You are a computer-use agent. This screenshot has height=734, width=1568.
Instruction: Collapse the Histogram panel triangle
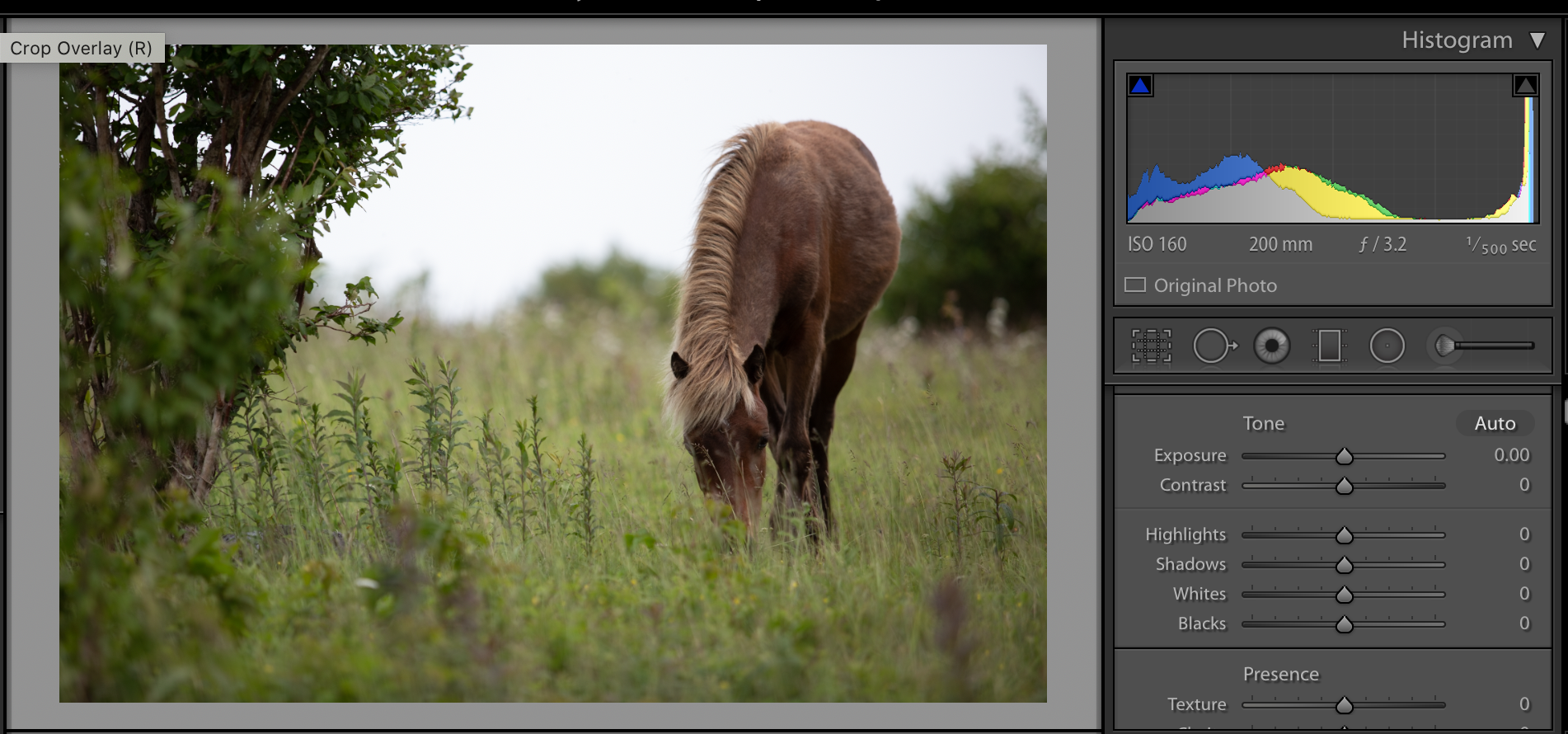point(1537,40)
